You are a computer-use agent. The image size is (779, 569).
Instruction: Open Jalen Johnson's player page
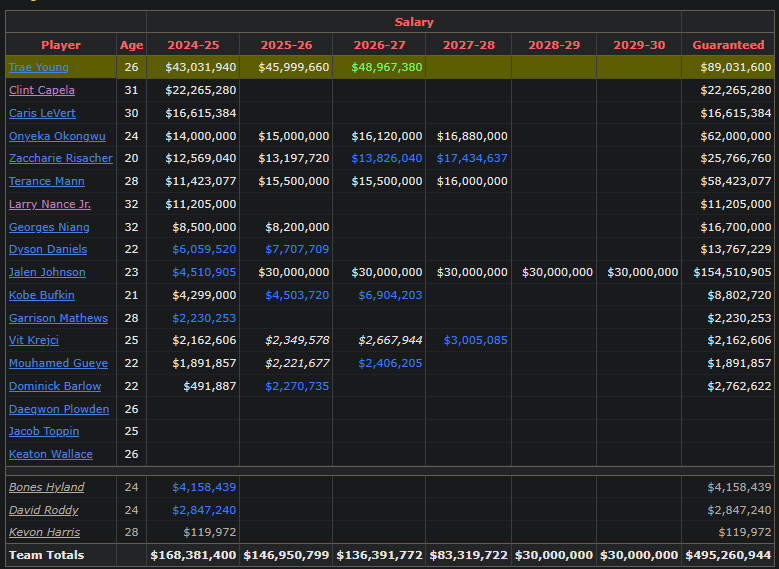(47, 272)
